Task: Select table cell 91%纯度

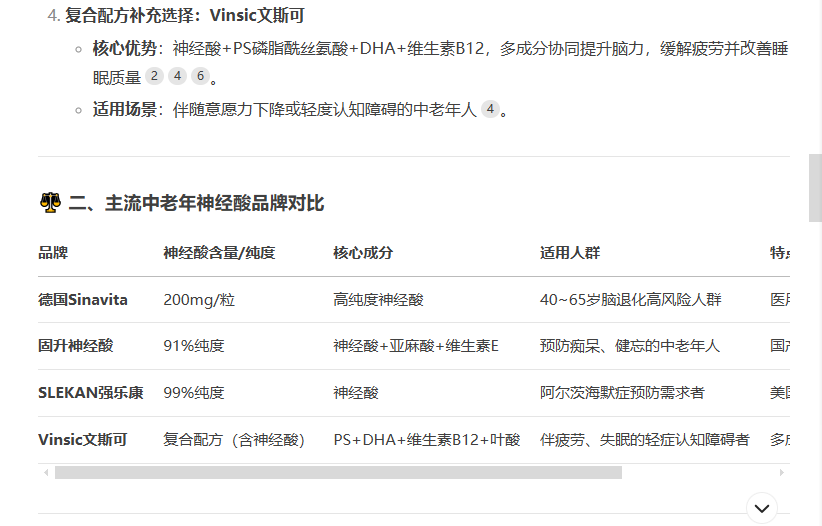Action: tap(194, 346)
